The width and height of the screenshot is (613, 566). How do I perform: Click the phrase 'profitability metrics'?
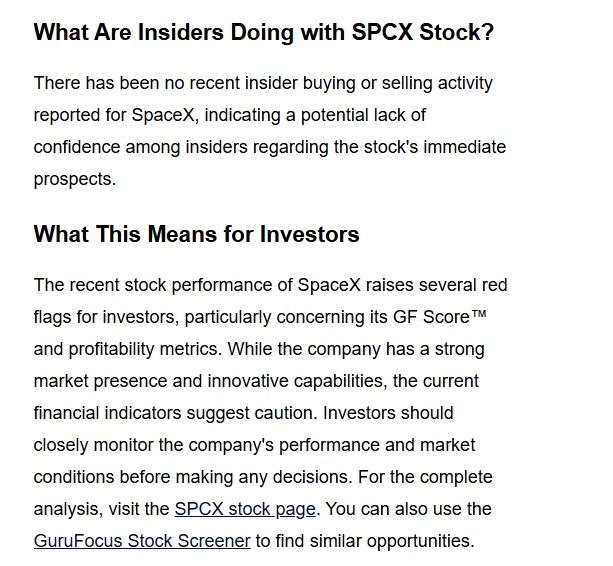click(x=145, y=349)
